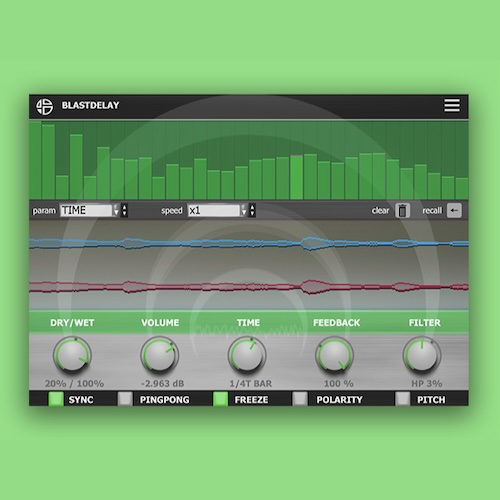Screen dimensions: 500x500
Task: Toggle the SYNC switch off
Action: tap(56, 399)
